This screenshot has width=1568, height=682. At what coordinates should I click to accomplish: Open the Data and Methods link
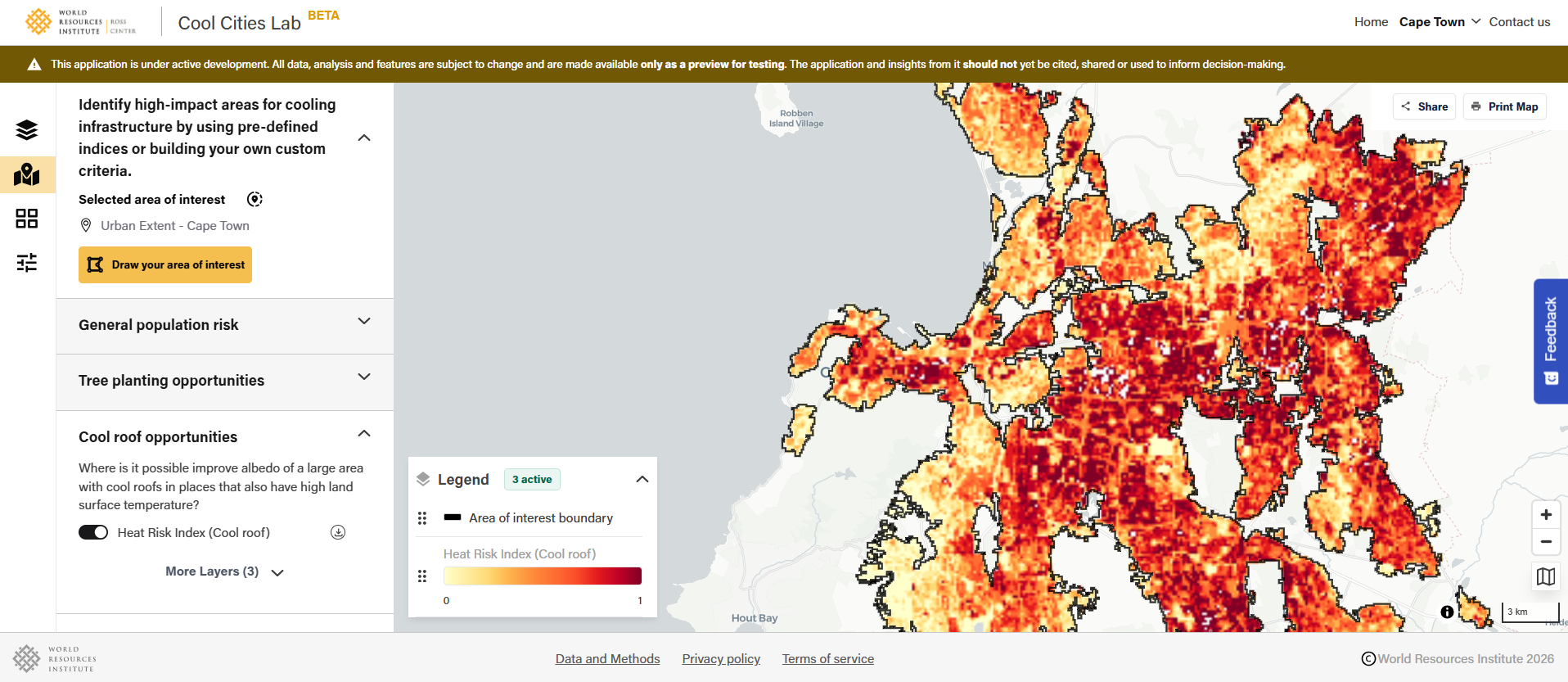pos(607,659)
